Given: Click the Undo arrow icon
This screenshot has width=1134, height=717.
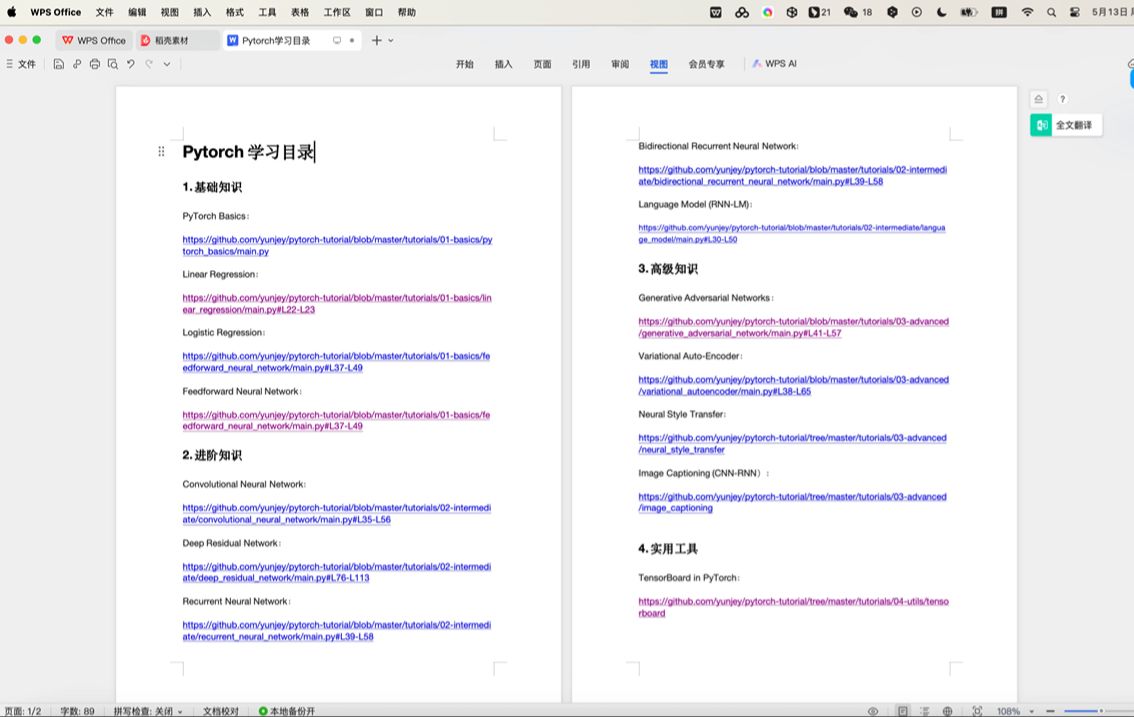Looking at the screenshot, I should (131, 64).
